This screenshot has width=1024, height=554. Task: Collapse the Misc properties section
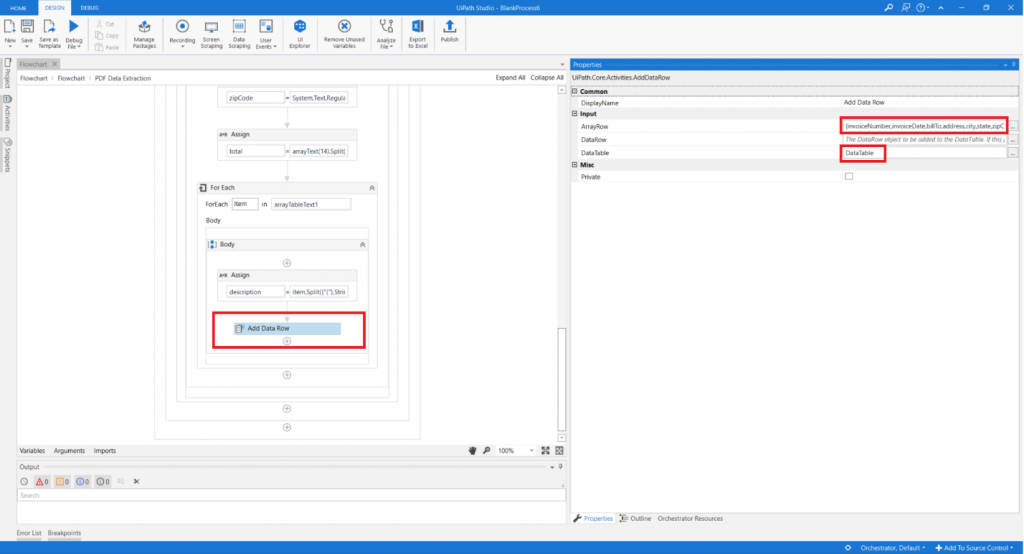pos(575,165)
